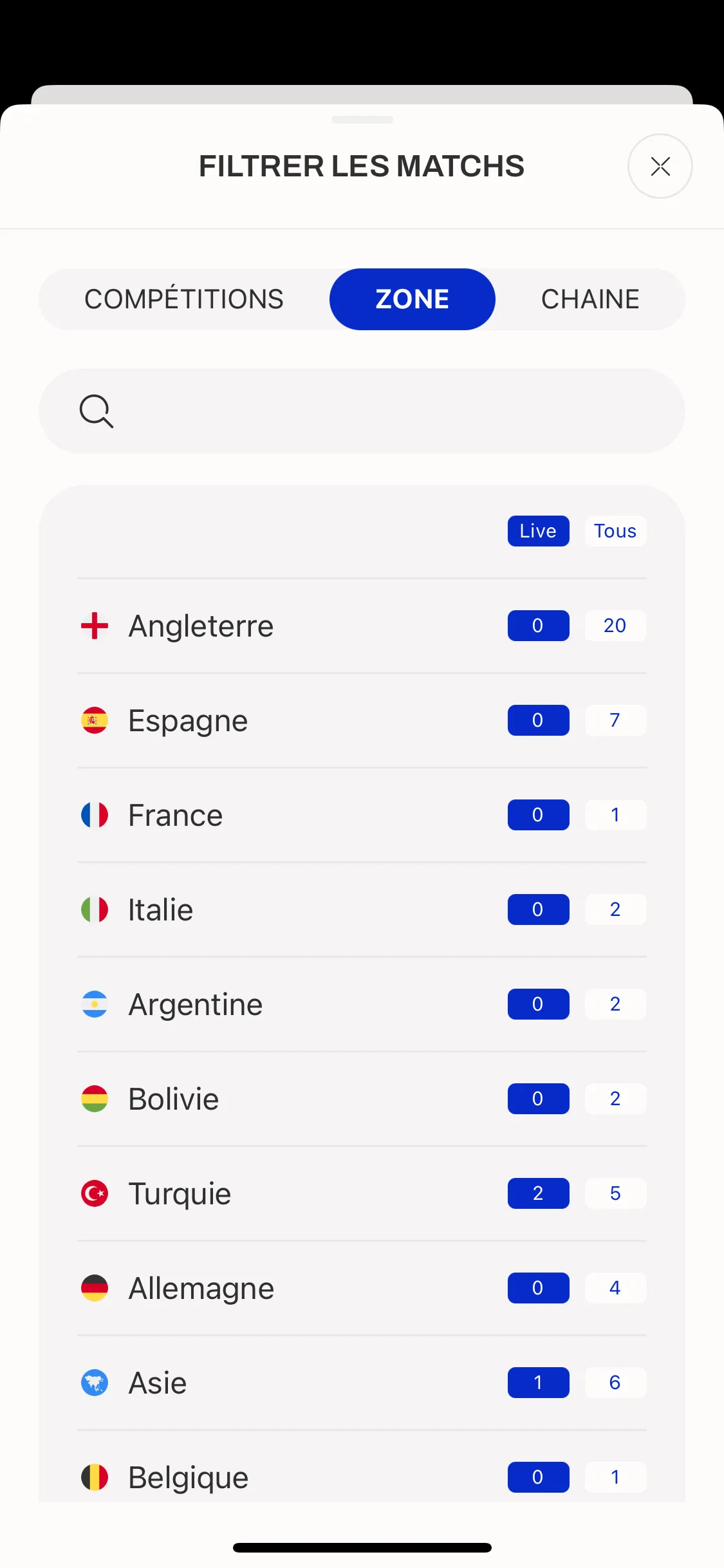The width and height of the screenshot is (724, 1568).
Task: Select the Live column filter
Action: 538,531
